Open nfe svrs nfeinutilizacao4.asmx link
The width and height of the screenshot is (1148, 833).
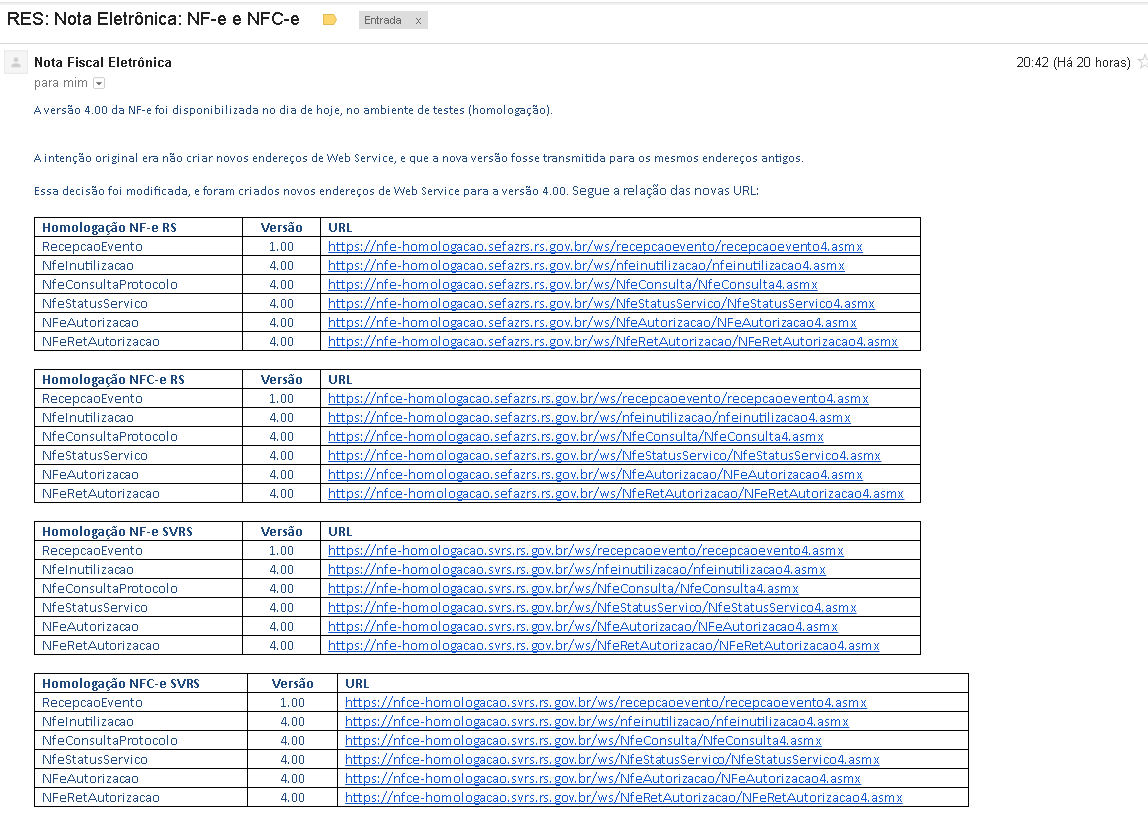(x=577, y=570)
